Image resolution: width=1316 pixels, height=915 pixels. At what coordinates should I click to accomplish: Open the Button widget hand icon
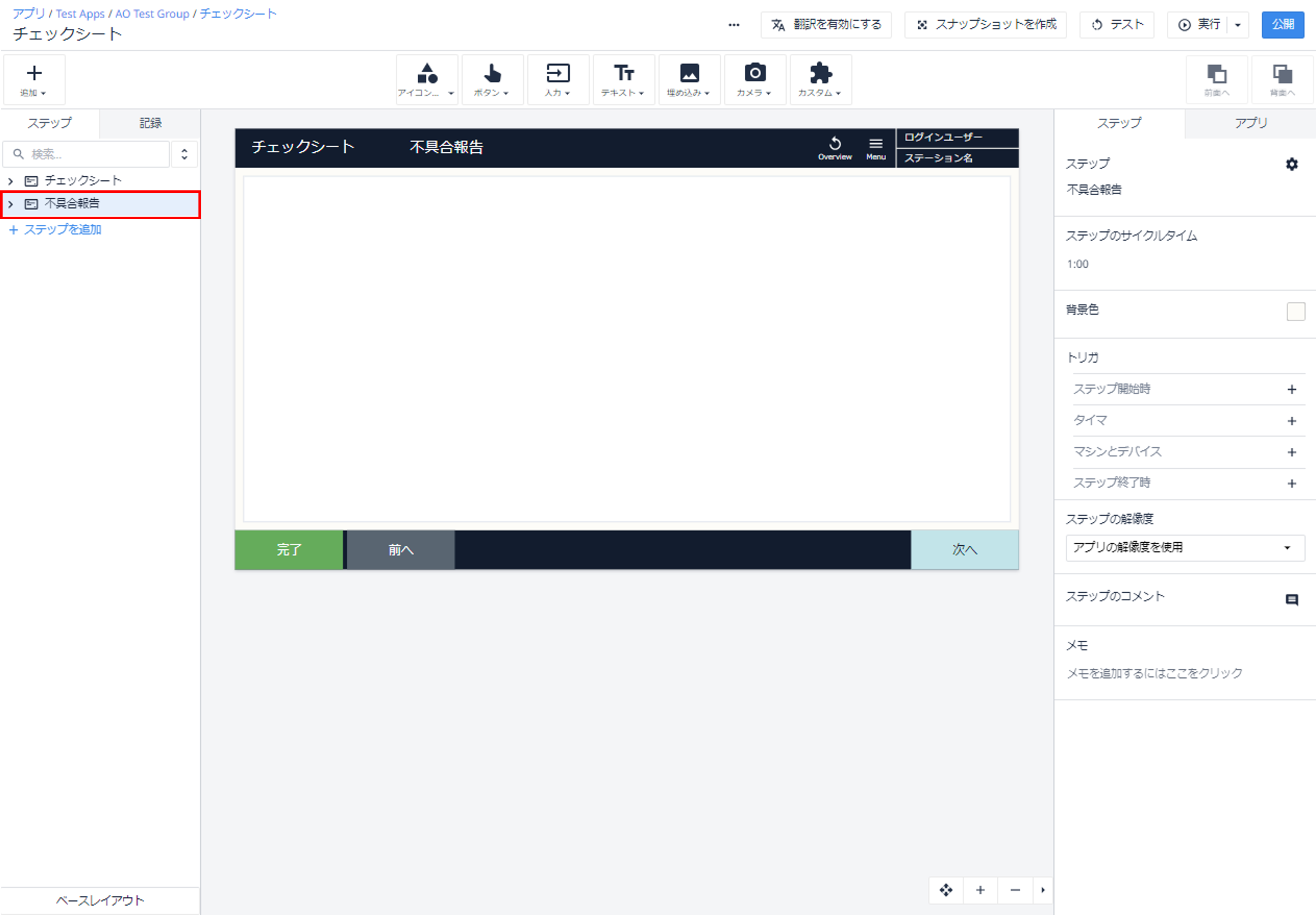[492, 73]
